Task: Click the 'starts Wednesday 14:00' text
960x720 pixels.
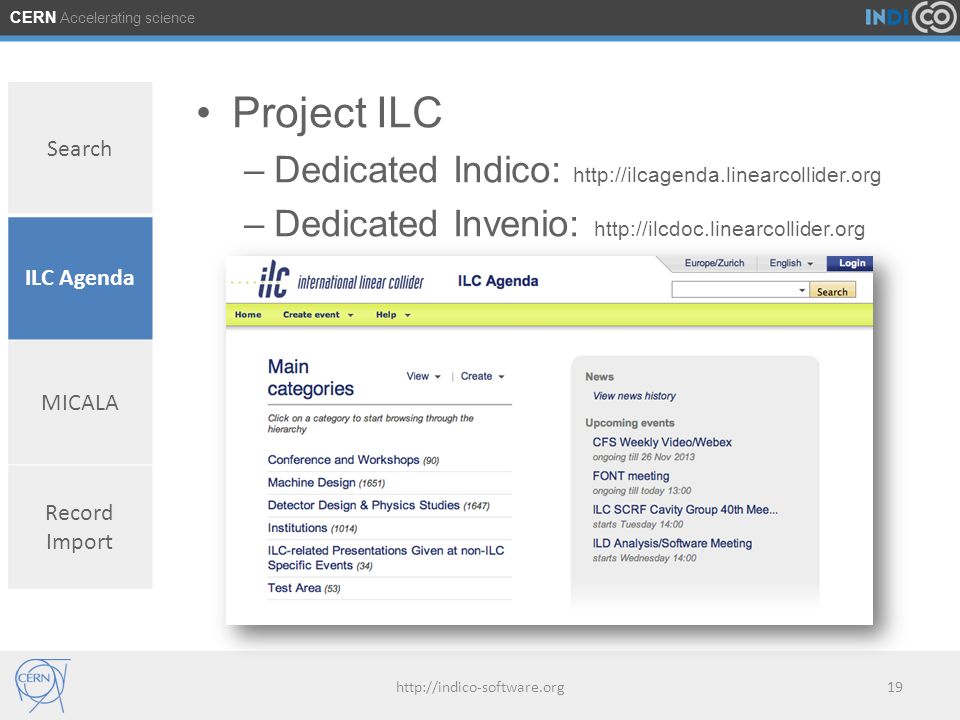Action: pos(644,558)
